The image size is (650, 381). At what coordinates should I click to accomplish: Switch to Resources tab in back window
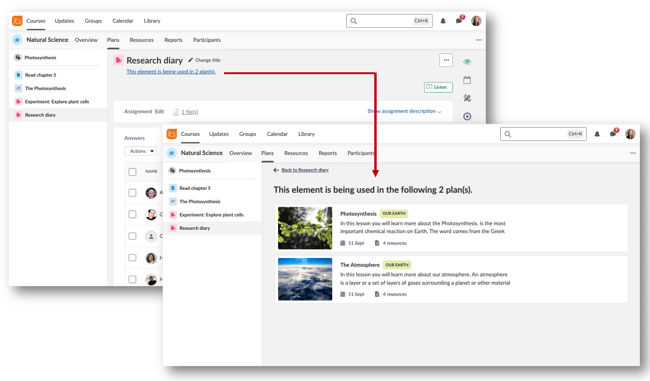tap(142, 40)
